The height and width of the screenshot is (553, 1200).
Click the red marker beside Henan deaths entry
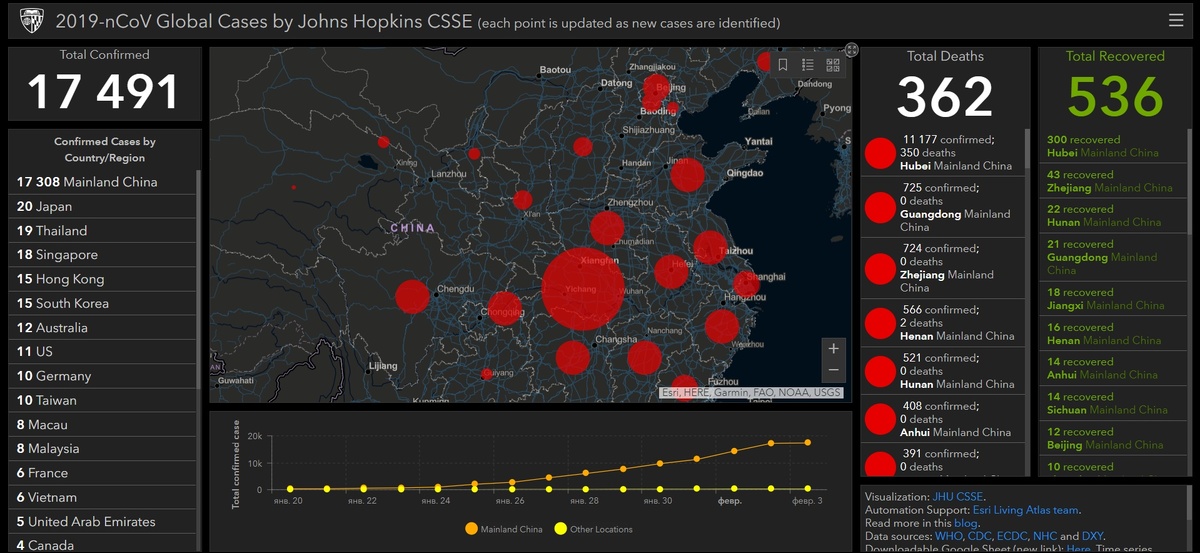880,323
